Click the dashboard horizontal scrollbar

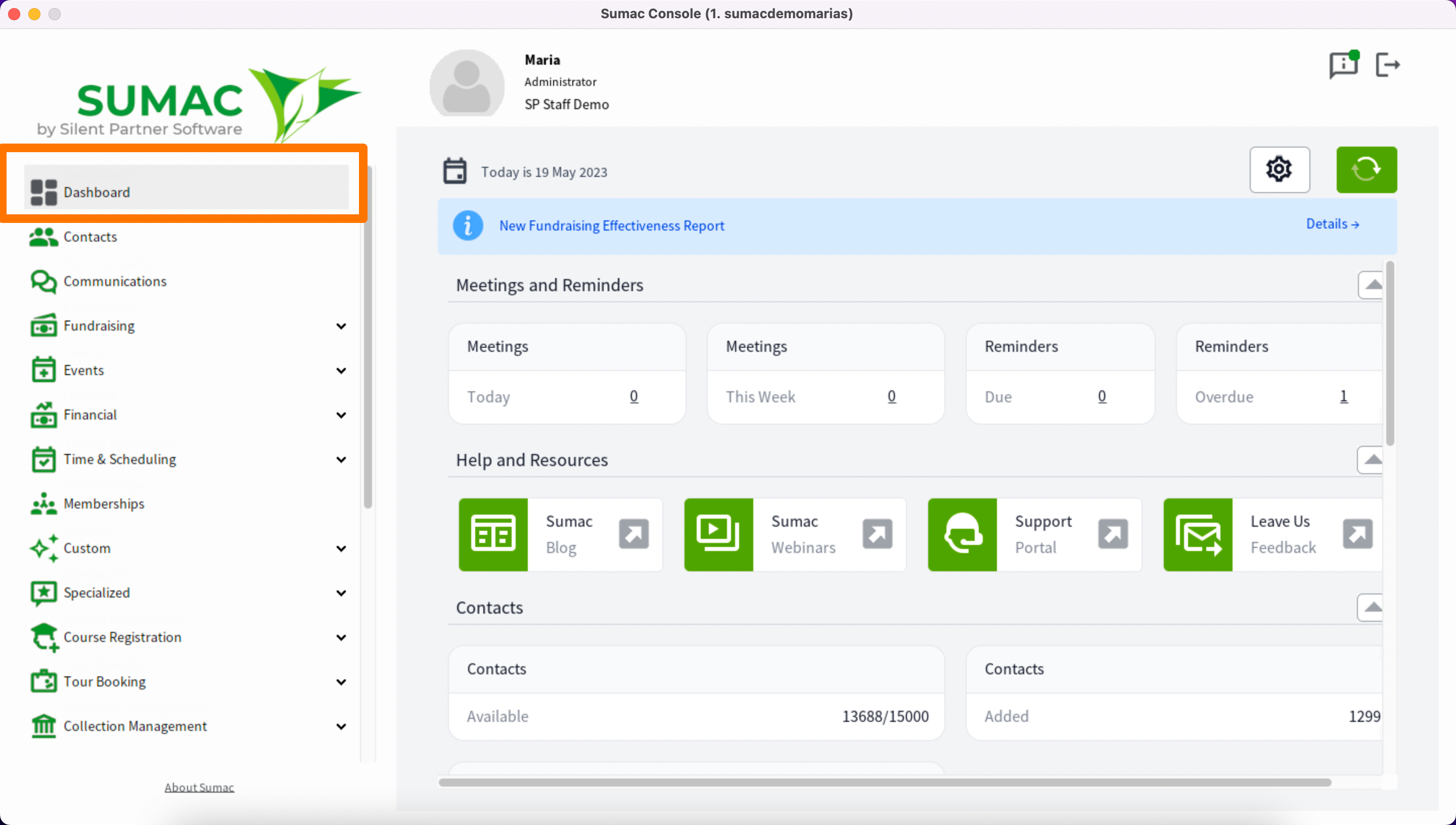click(x=885, y=783)
